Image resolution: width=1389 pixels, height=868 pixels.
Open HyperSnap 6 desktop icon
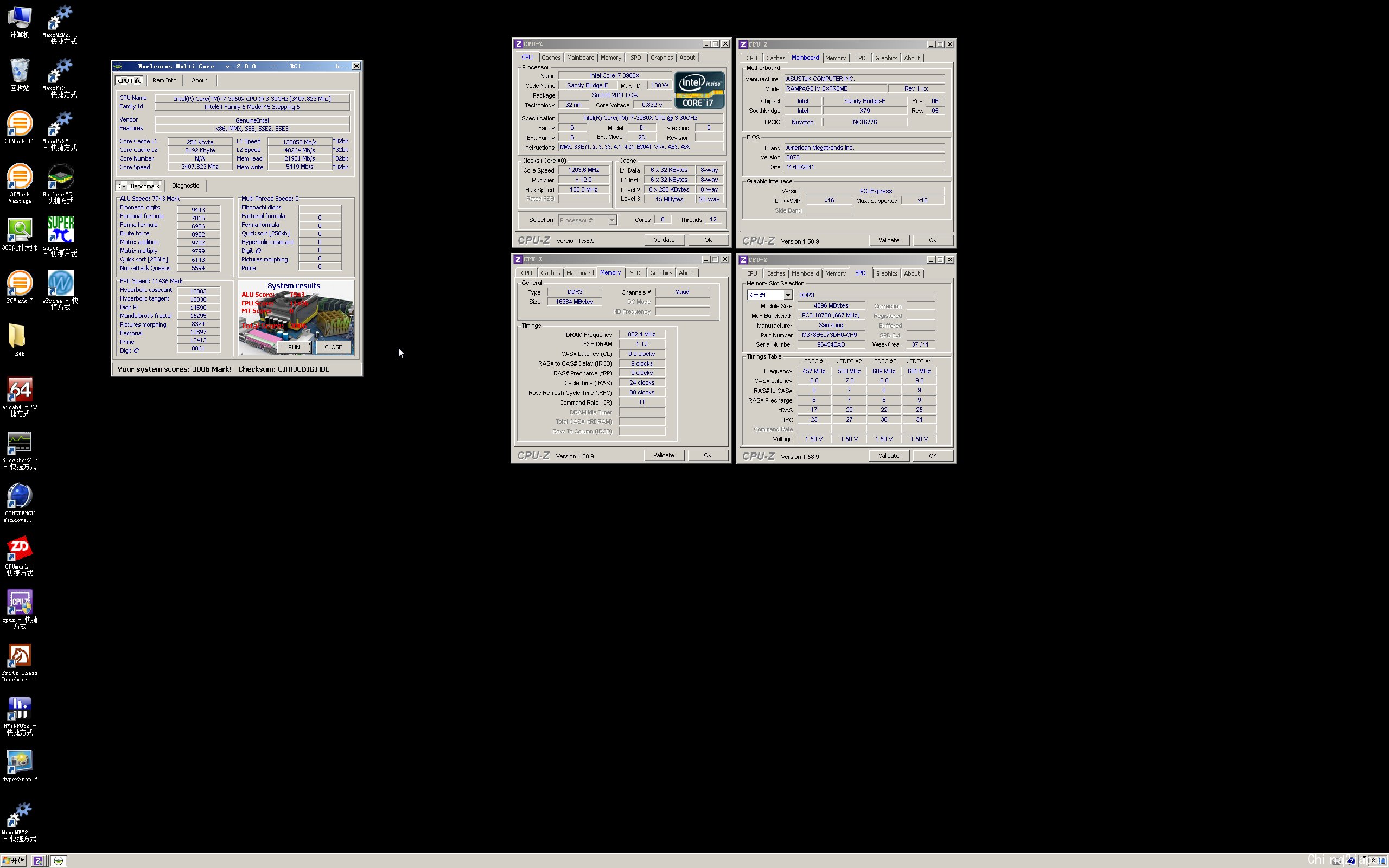click(x=20, y=765)
